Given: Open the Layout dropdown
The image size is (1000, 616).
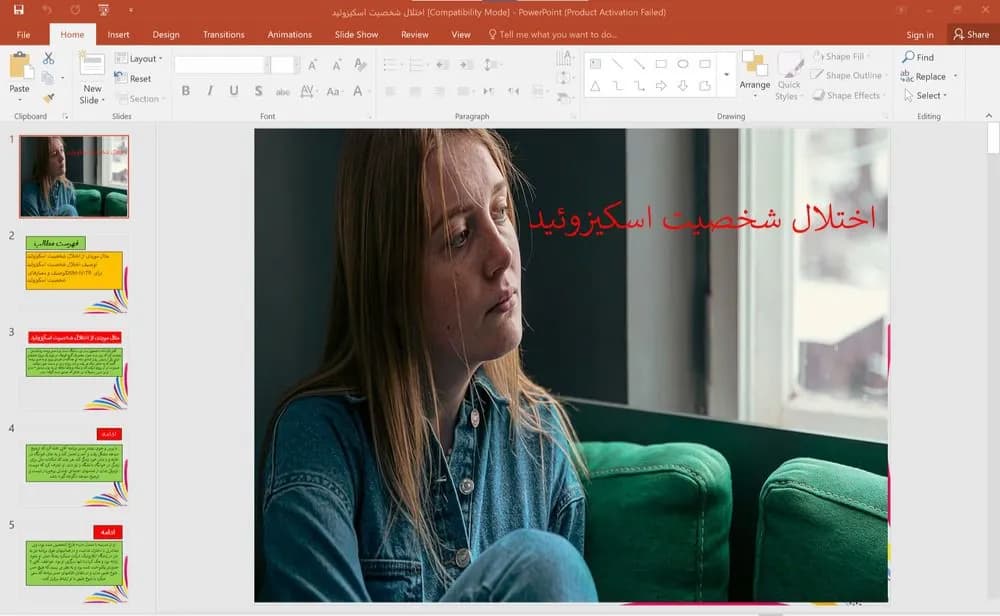Looking at the screenshot, I should 139,58.
